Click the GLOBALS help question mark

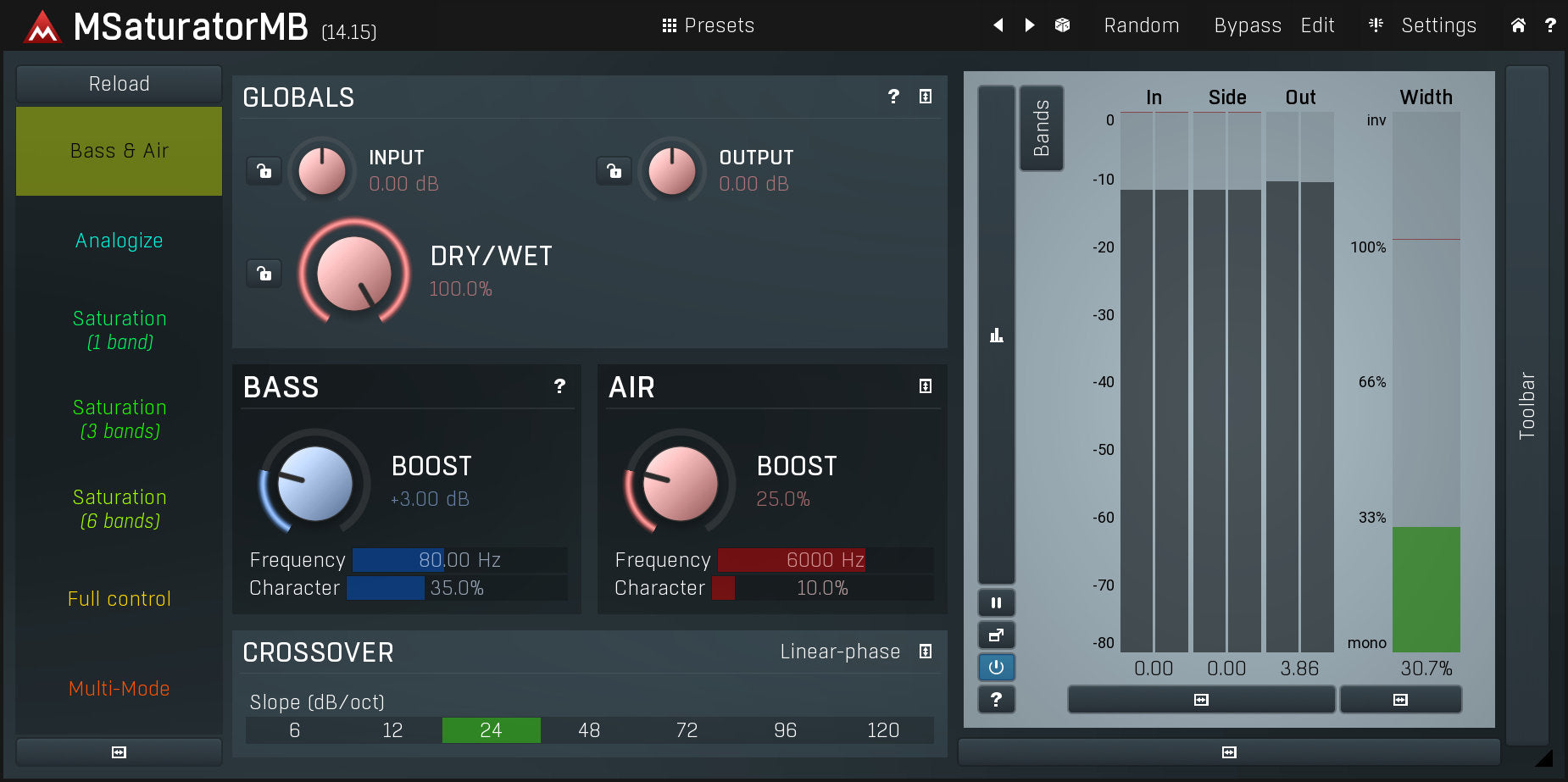point(893,97)
